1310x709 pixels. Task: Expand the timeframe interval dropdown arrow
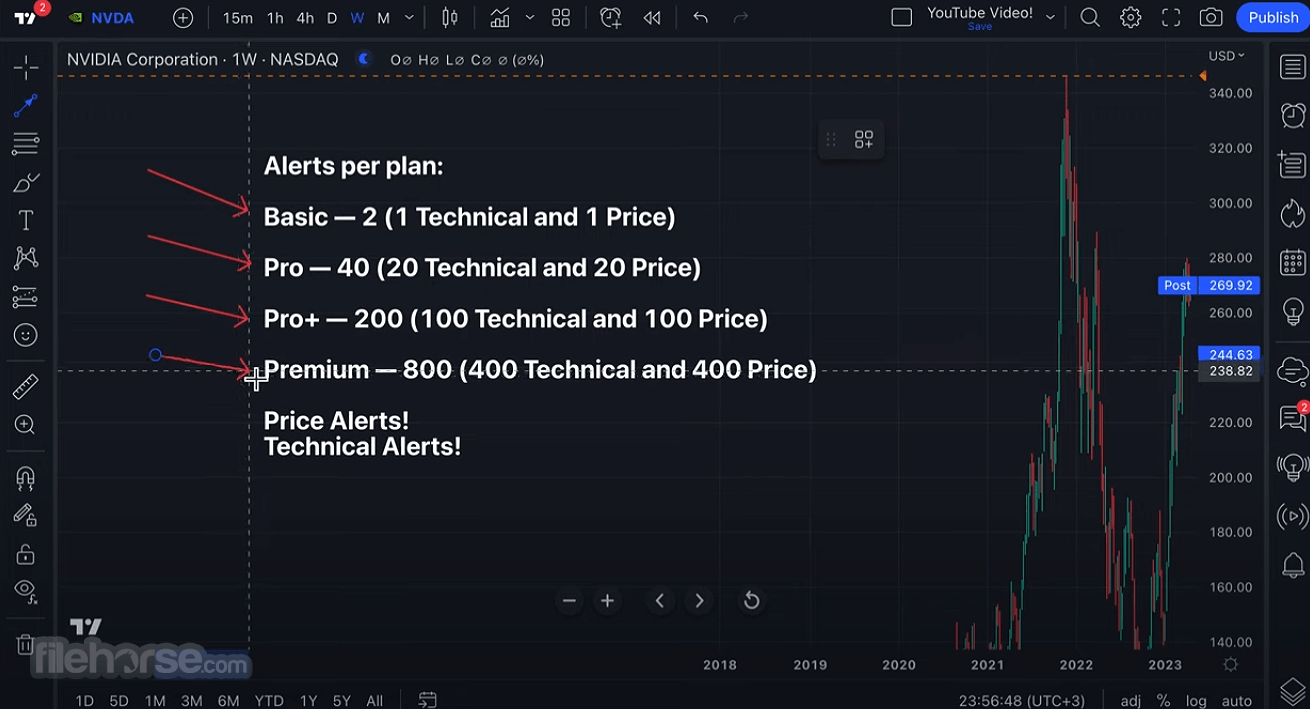click(409, 18)
